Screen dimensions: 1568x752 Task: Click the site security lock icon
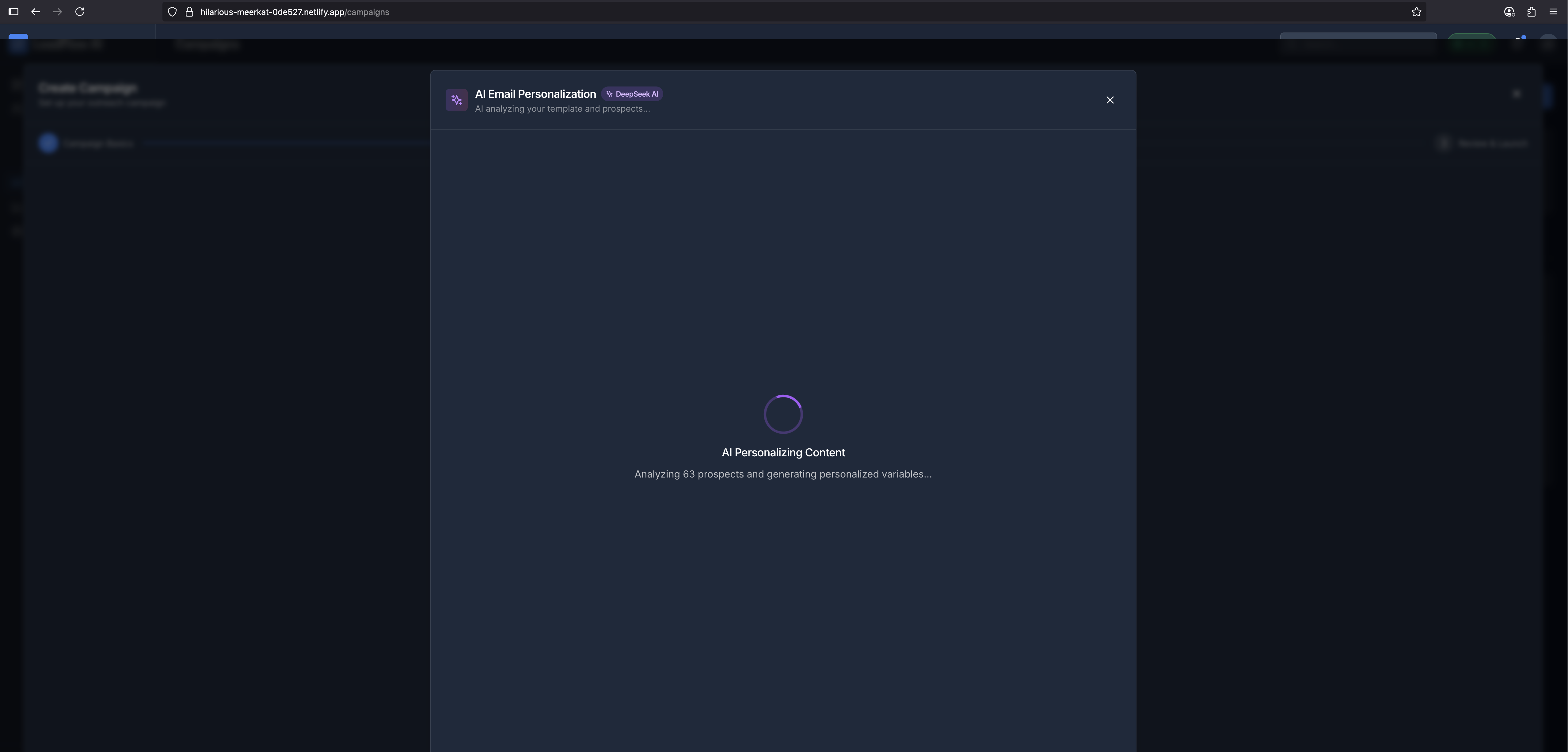(189, 12)
